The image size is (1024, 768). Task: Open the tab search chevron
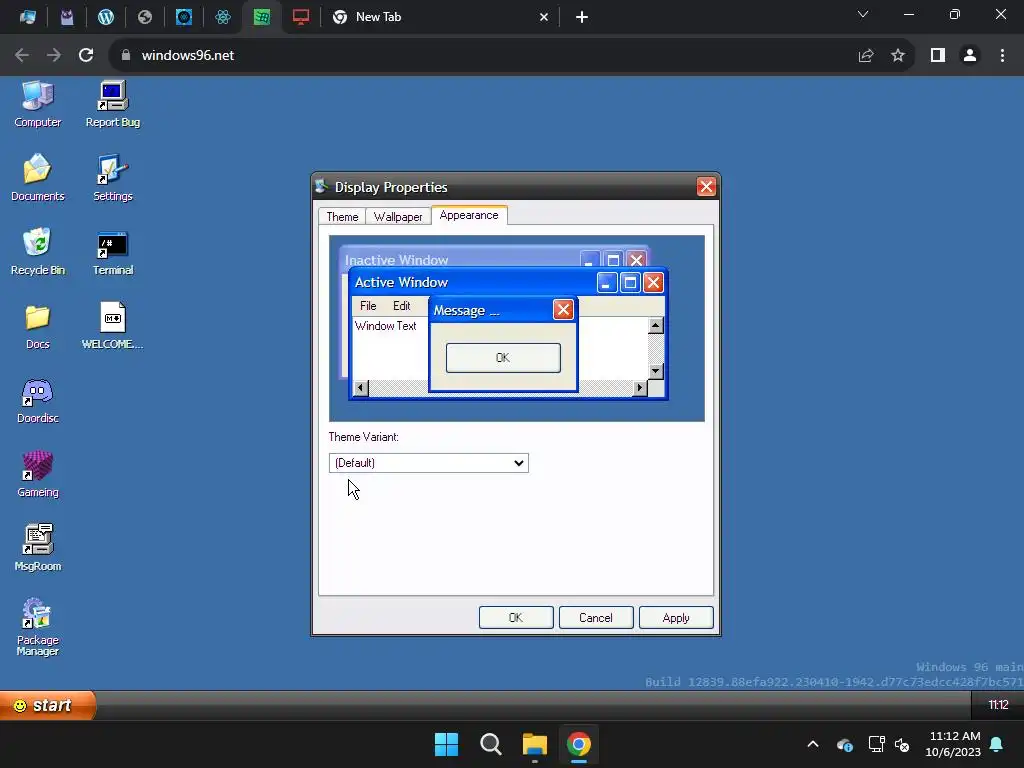863,14
